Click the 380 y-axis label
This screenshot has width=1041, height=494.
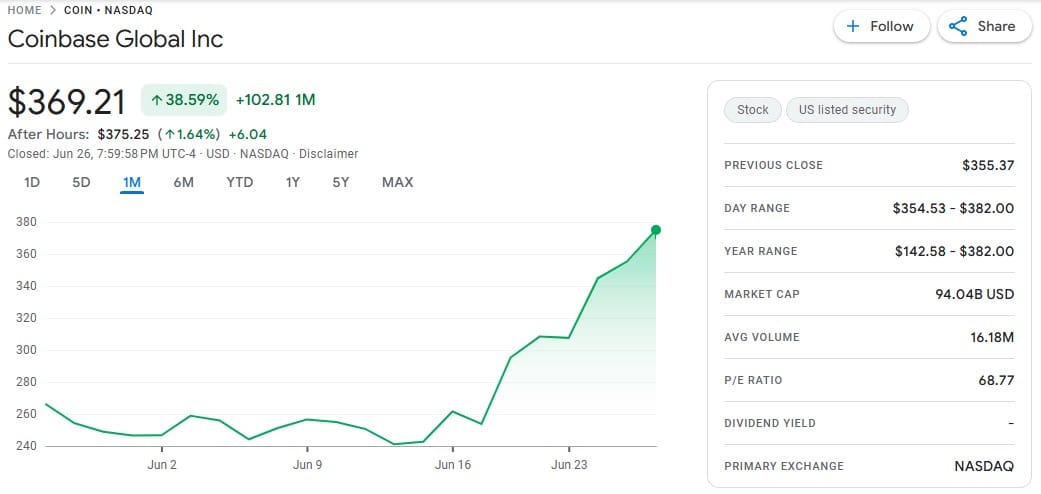25,222
